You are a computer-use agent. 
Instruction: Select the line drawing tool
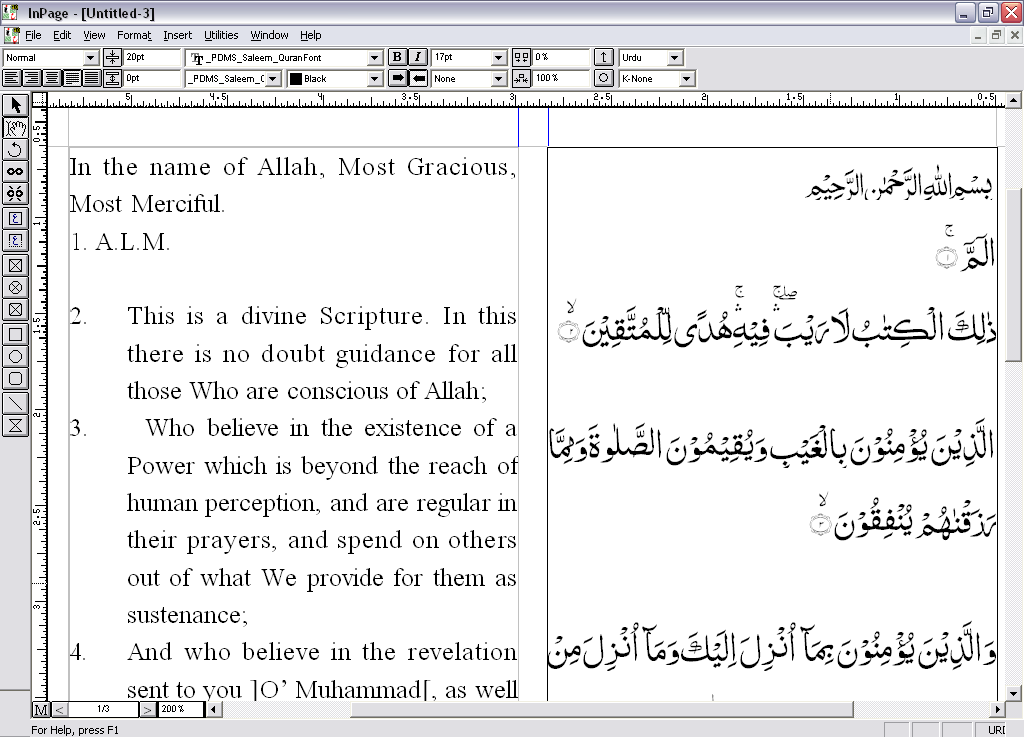tap(16, 404)
